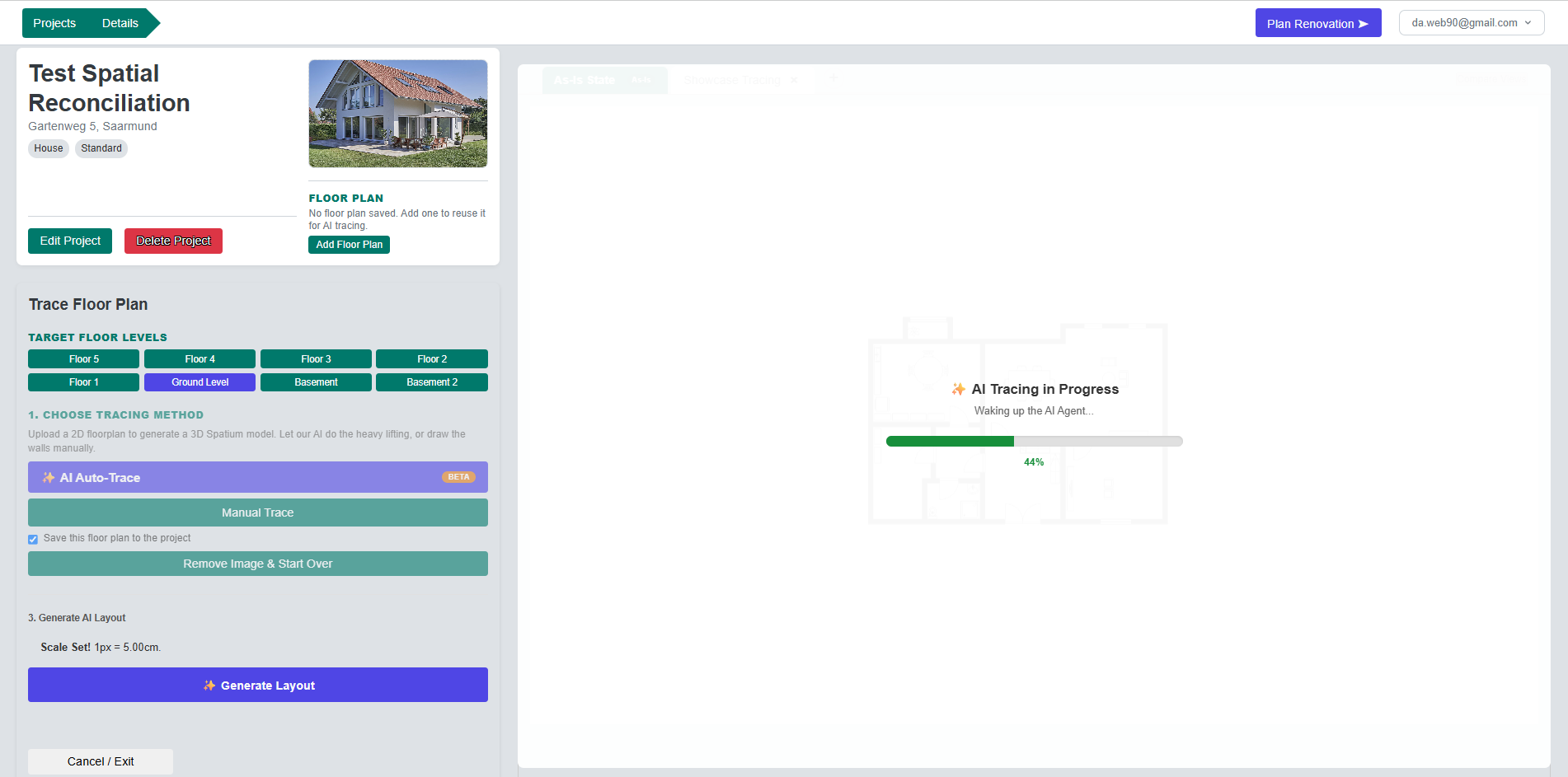The height and width of the screenshot is (777, 1568).
Task: Click the chevron beside the email address
Action: pos(1528,23)
